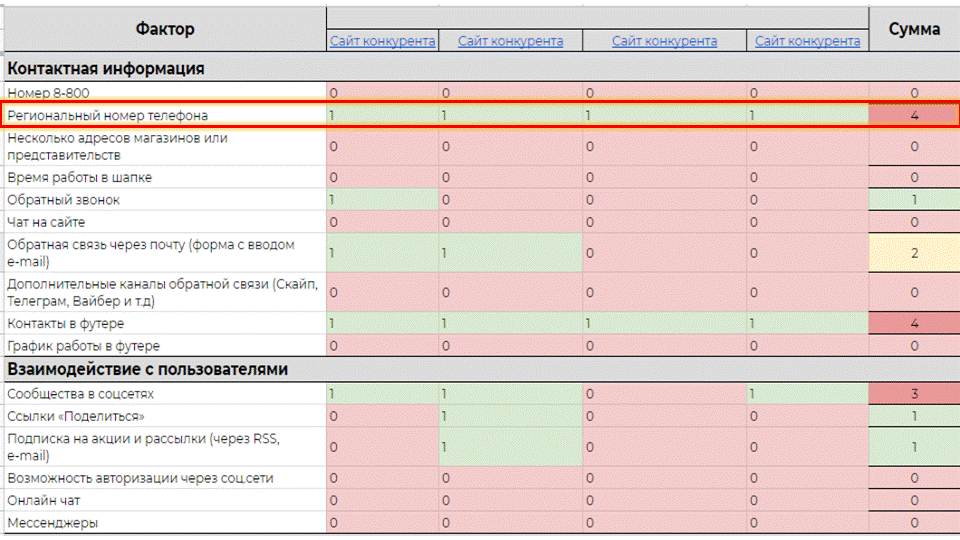
Task: Select the Сумма column header
Action: click(x=914, y=29)
